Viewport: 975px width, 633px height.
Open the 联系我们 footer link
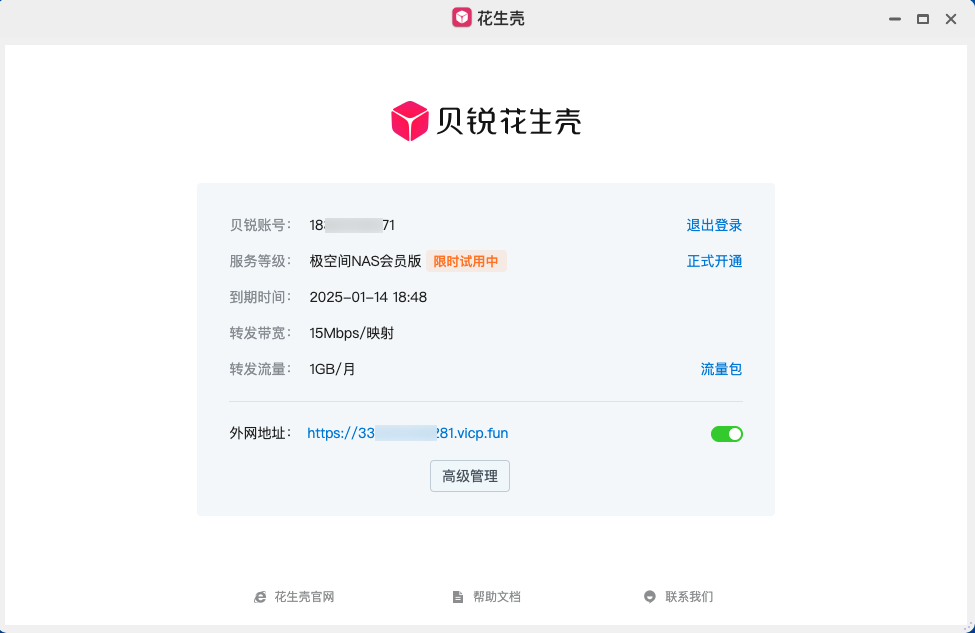678,597
